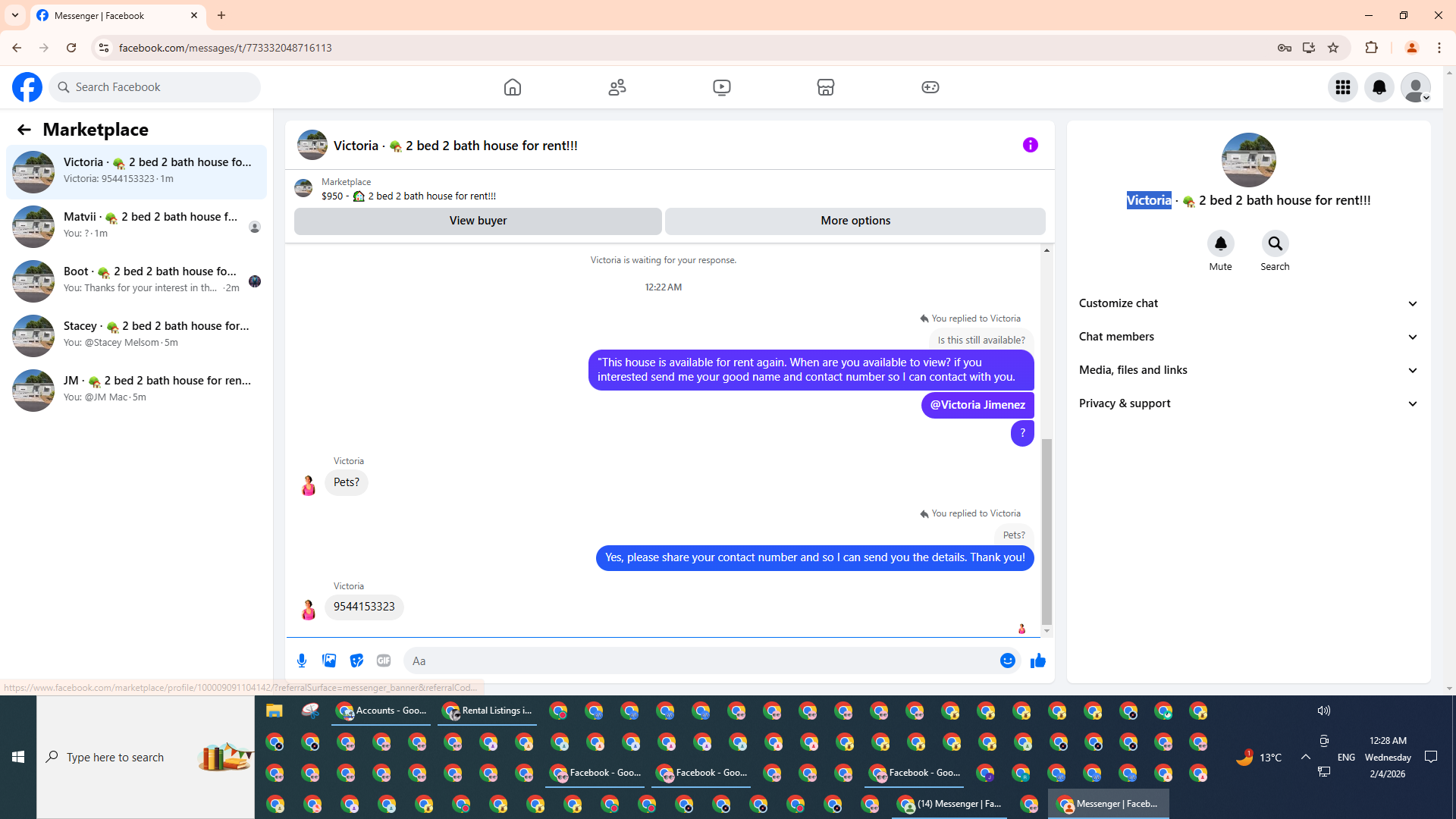This screenshot has height=819, width=1456.
Task: Click the View buyer button
Action: point(478,221)
